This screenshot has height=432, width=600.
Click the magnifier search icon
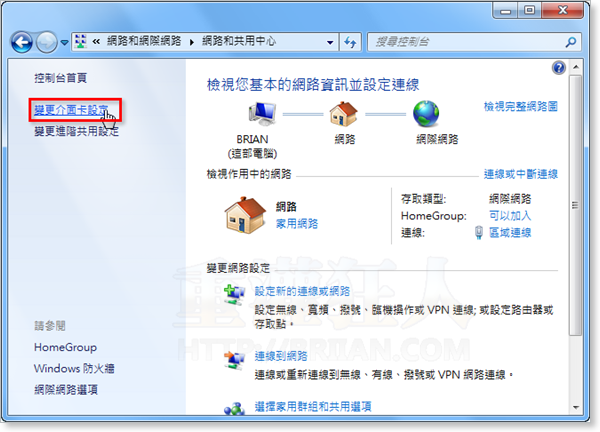571,42
